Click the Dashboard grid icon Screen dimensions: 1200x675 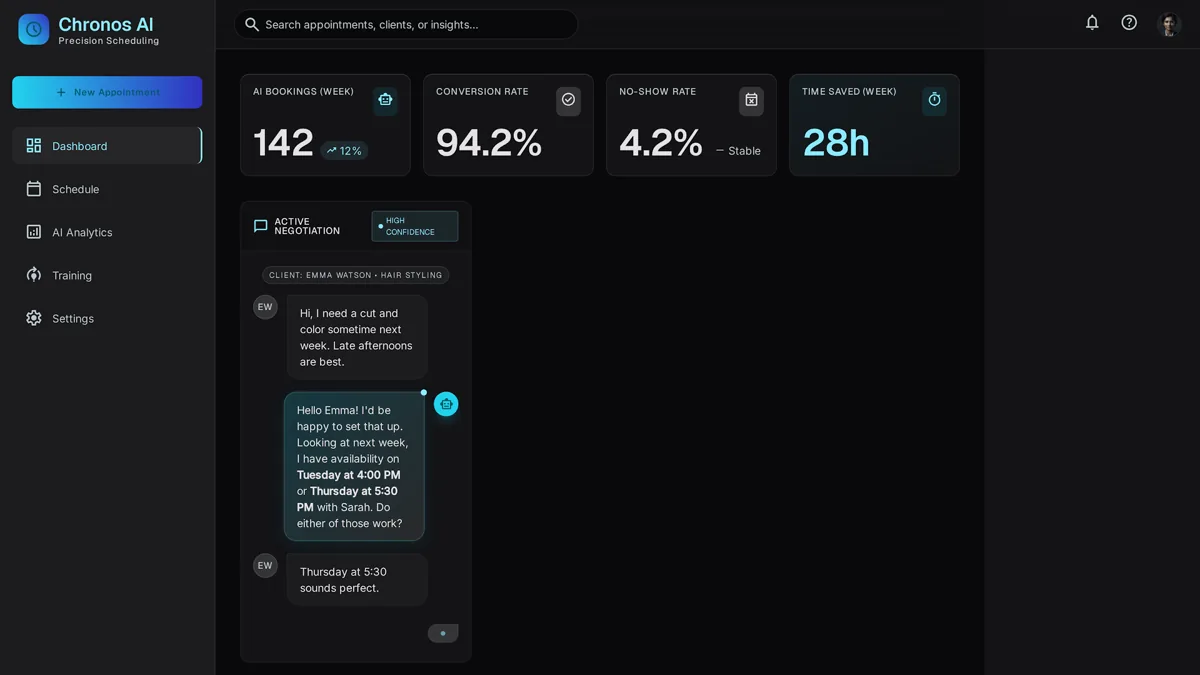(34, 146)
